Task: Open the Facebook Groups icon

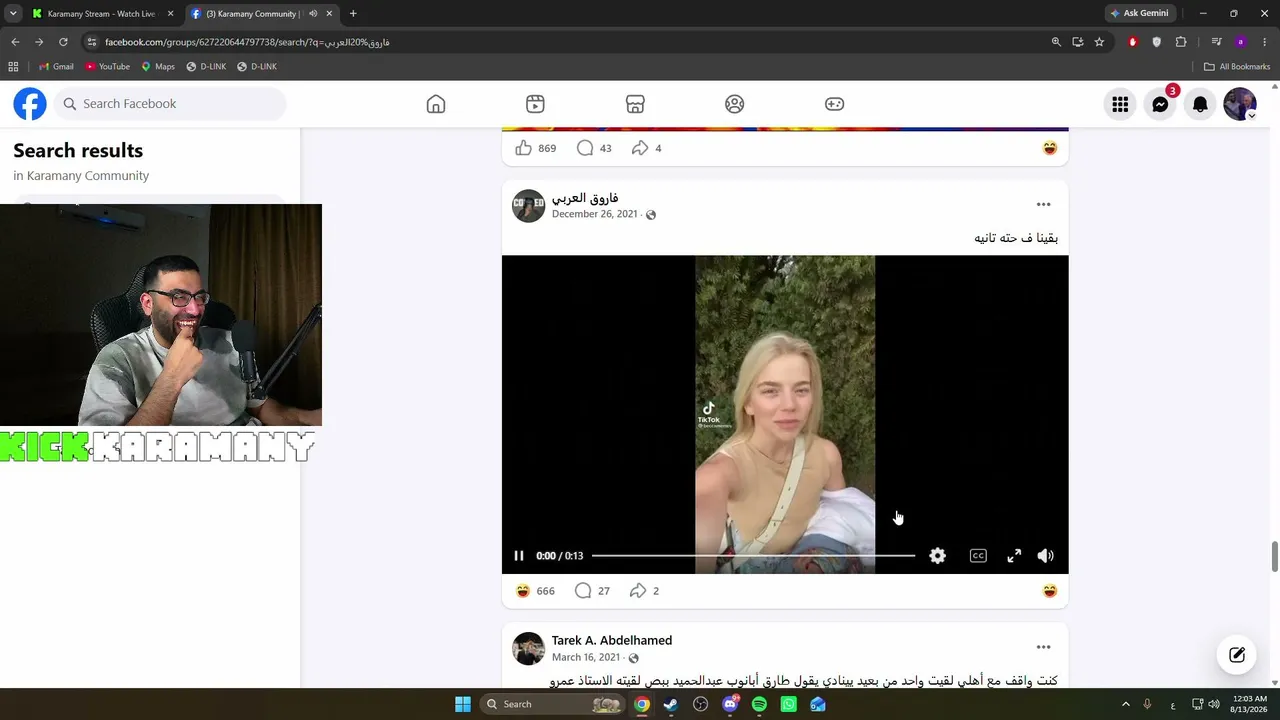Action: 735,104
